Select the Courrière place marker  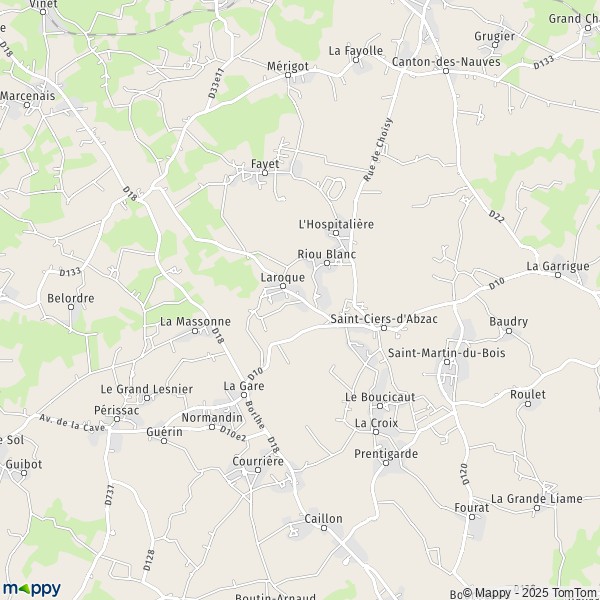click(258, 470)
